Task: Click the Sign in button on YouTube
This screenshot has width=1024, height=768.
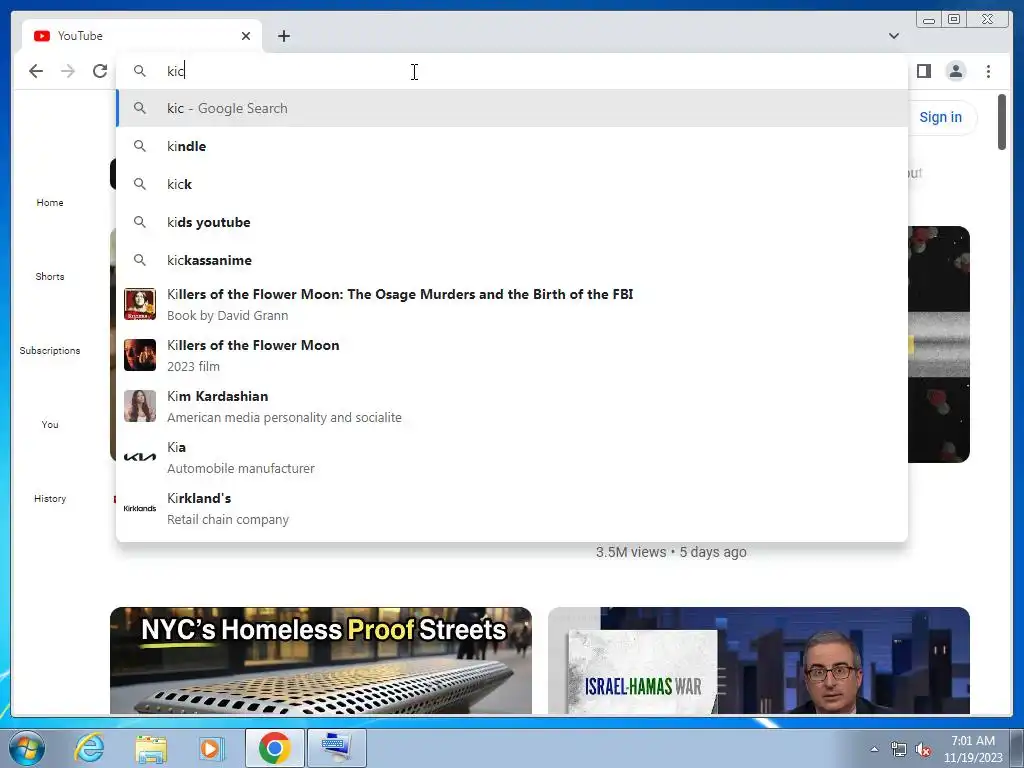Action: pyautogui.click(x=940, y=117)
